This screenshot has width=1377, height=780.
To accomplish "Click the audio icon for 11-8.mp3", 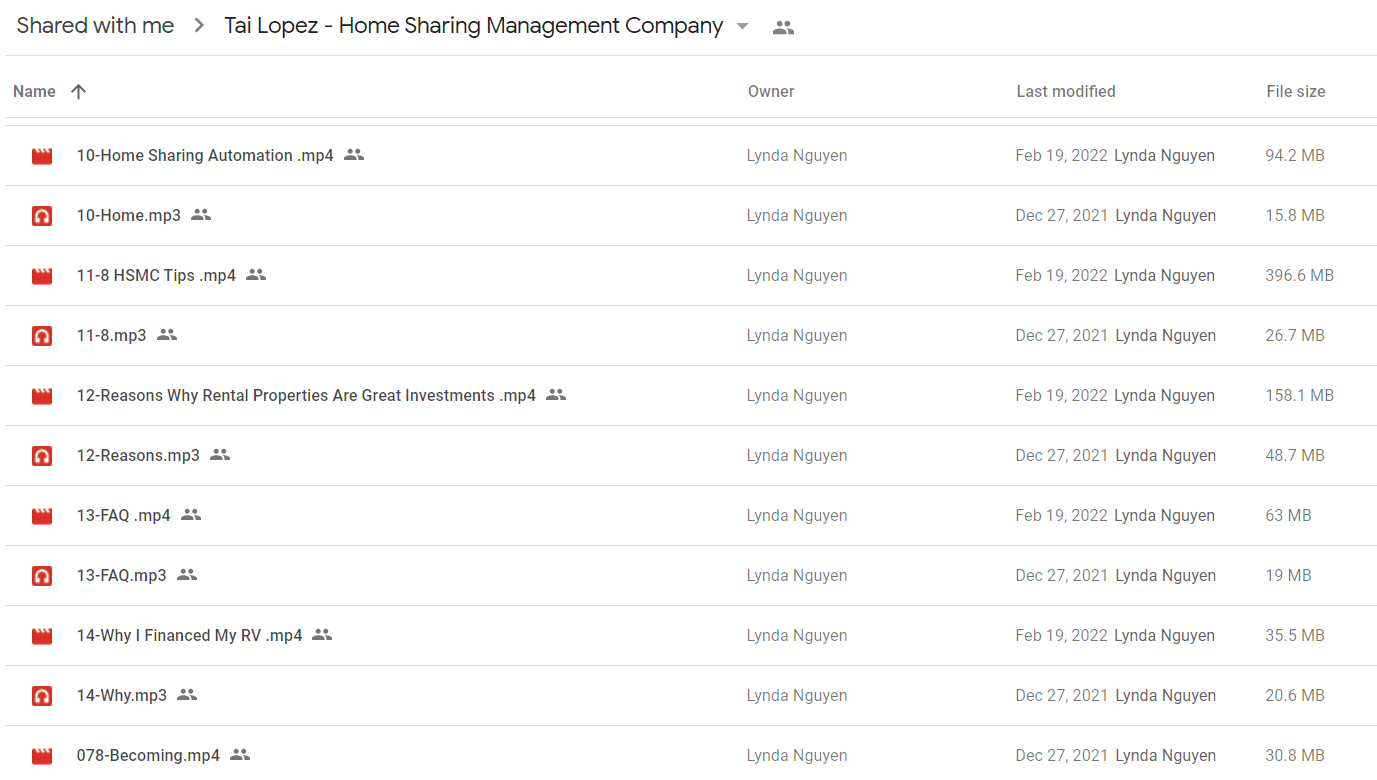I will point(42,336).
